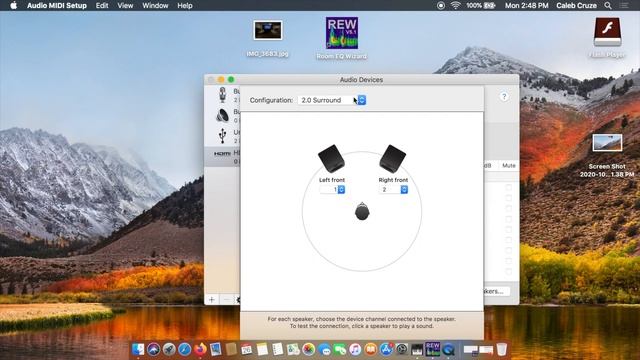
Task: Open the Edit menu
Action: point(102,6)
